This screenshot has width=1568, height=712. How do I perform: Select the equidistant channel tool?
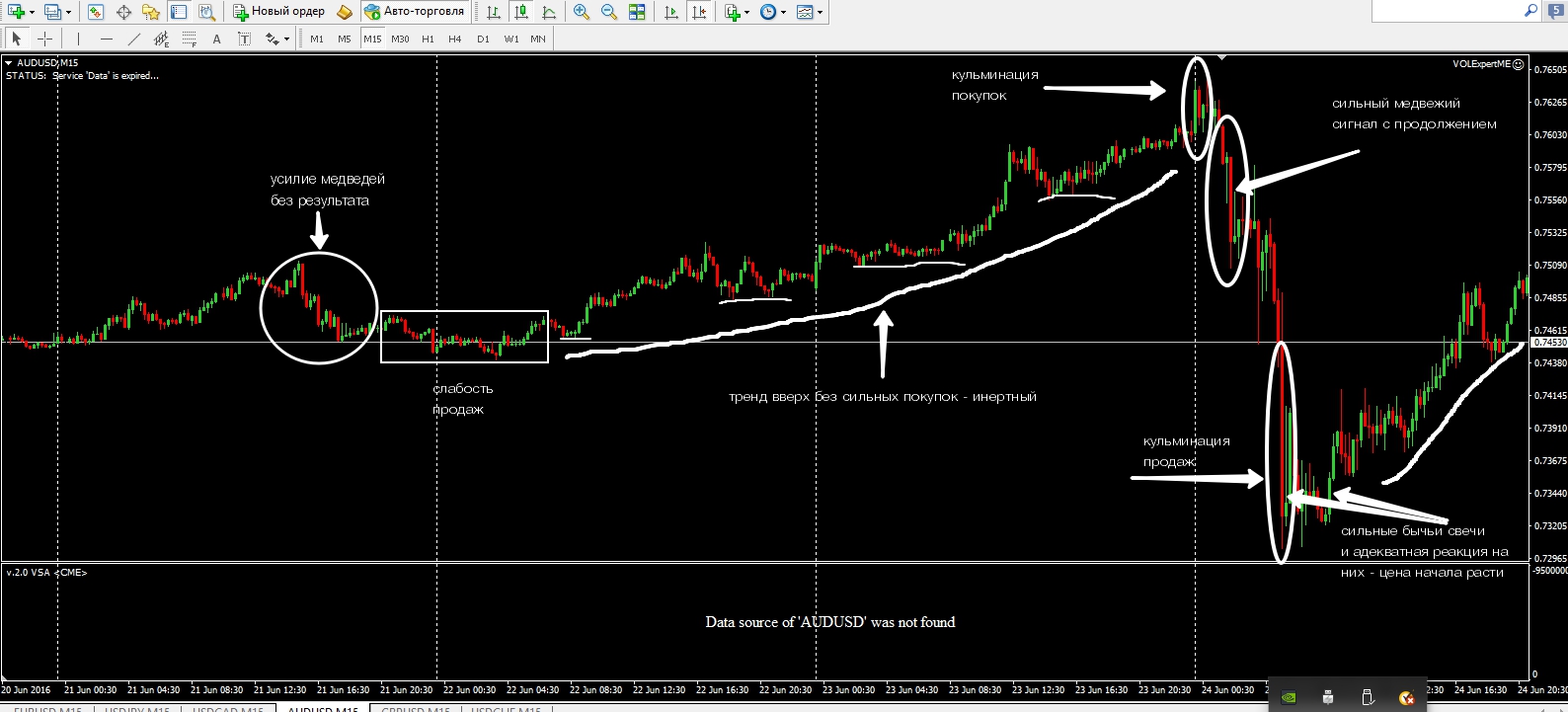pyautogui.click(x=161, y=39)
